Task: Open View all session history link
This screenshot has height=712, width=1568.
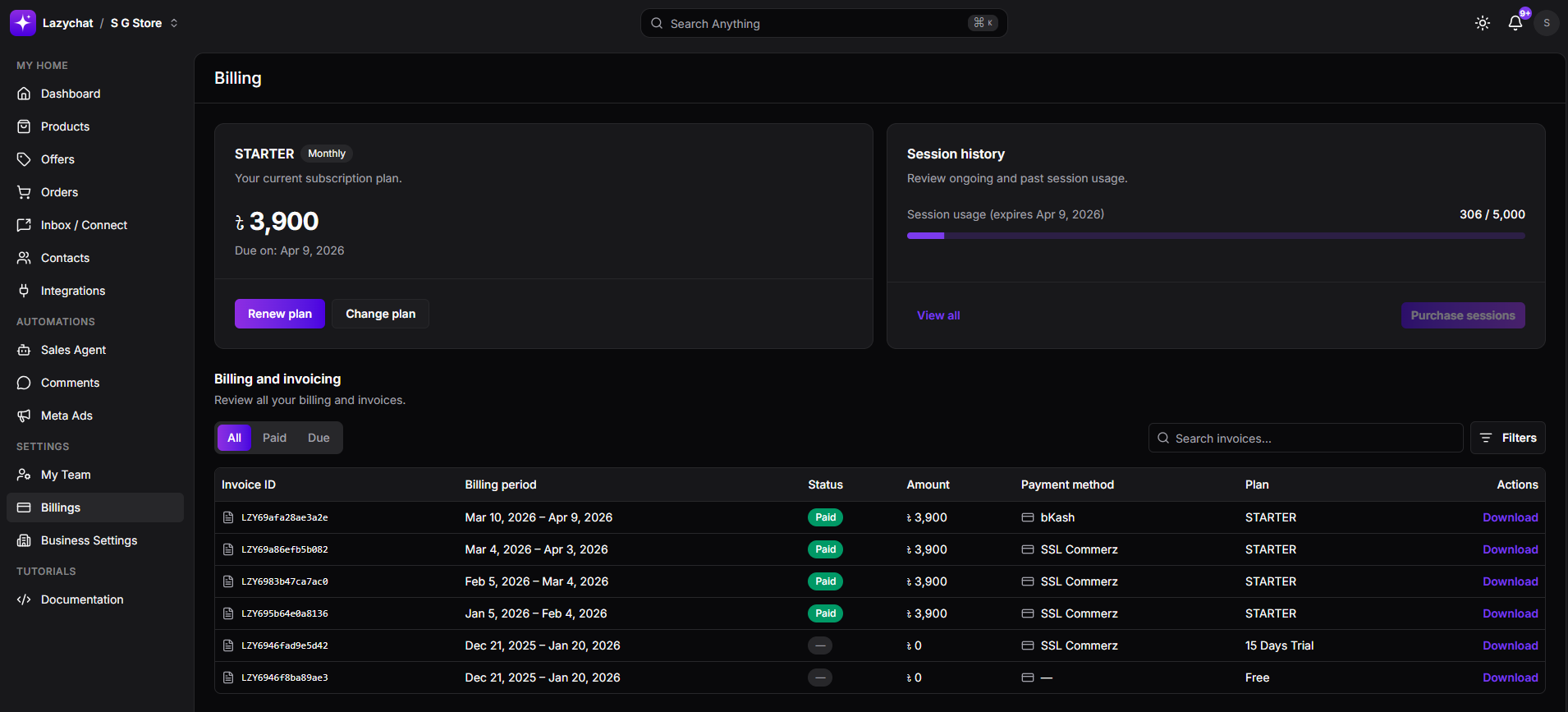Action: point(938,315)
